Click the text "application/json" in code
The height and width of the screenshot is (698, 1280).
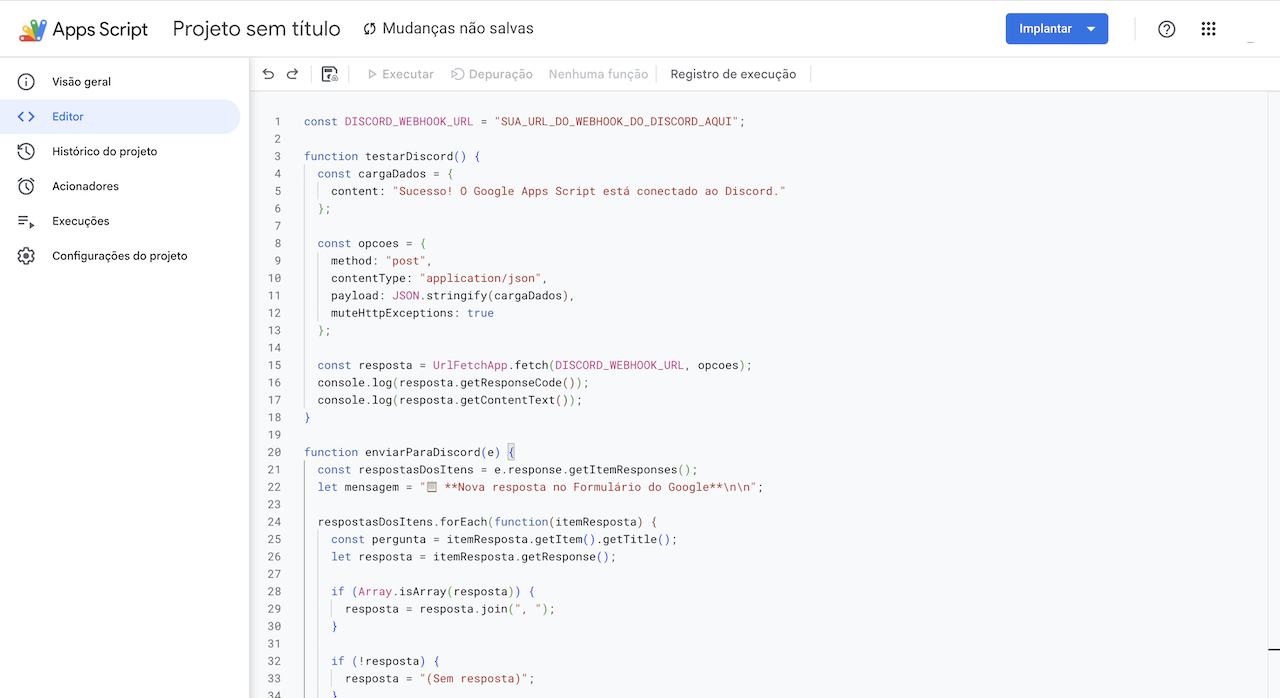(x=480, y=278)
